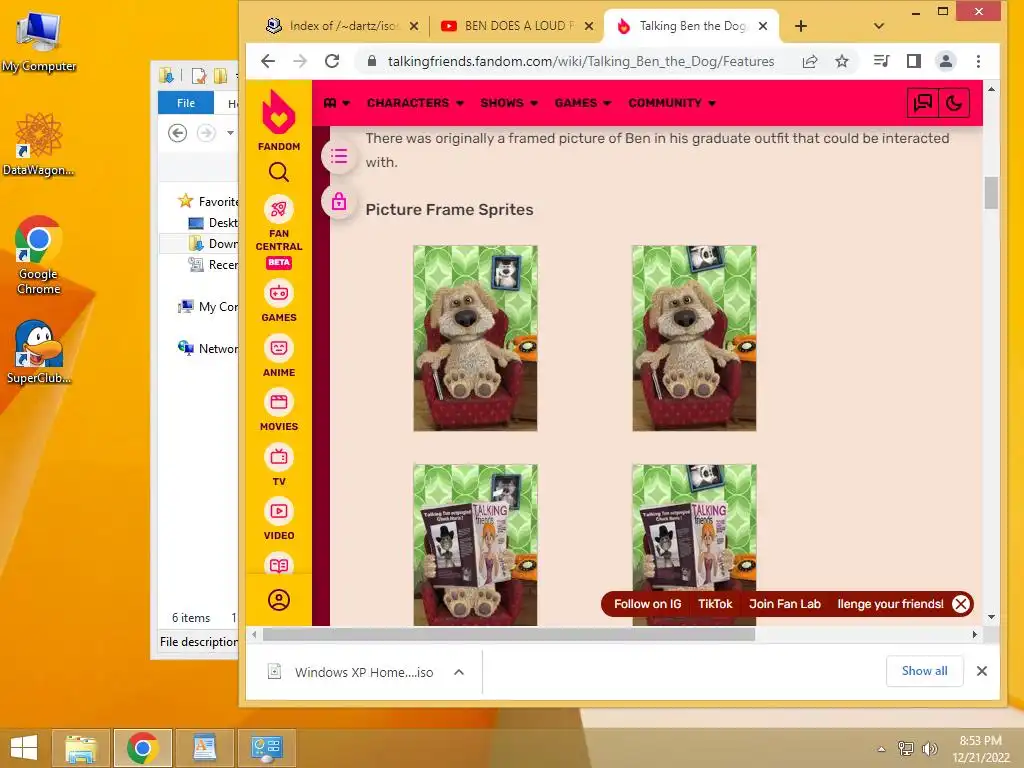Image resolution: width=1024 pixels, height=768 pixels.
Task: Click Explorer back arrow button
Action: click(x=177, y=133)
